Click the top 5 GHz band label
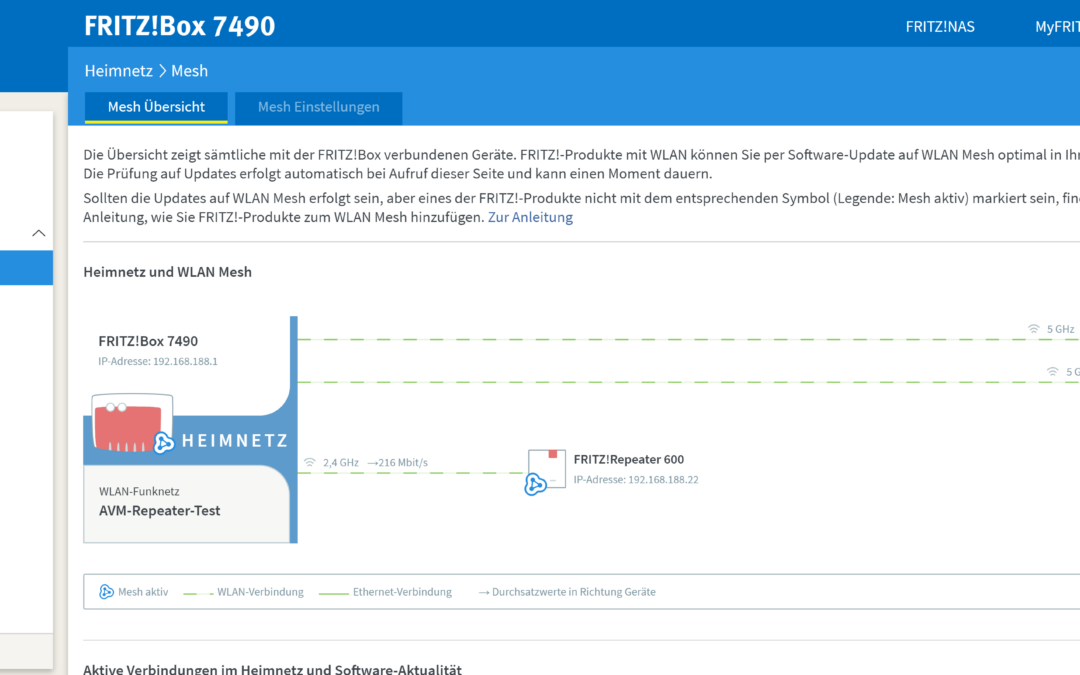This screenshot has width=1080, height=675. 1061,329
